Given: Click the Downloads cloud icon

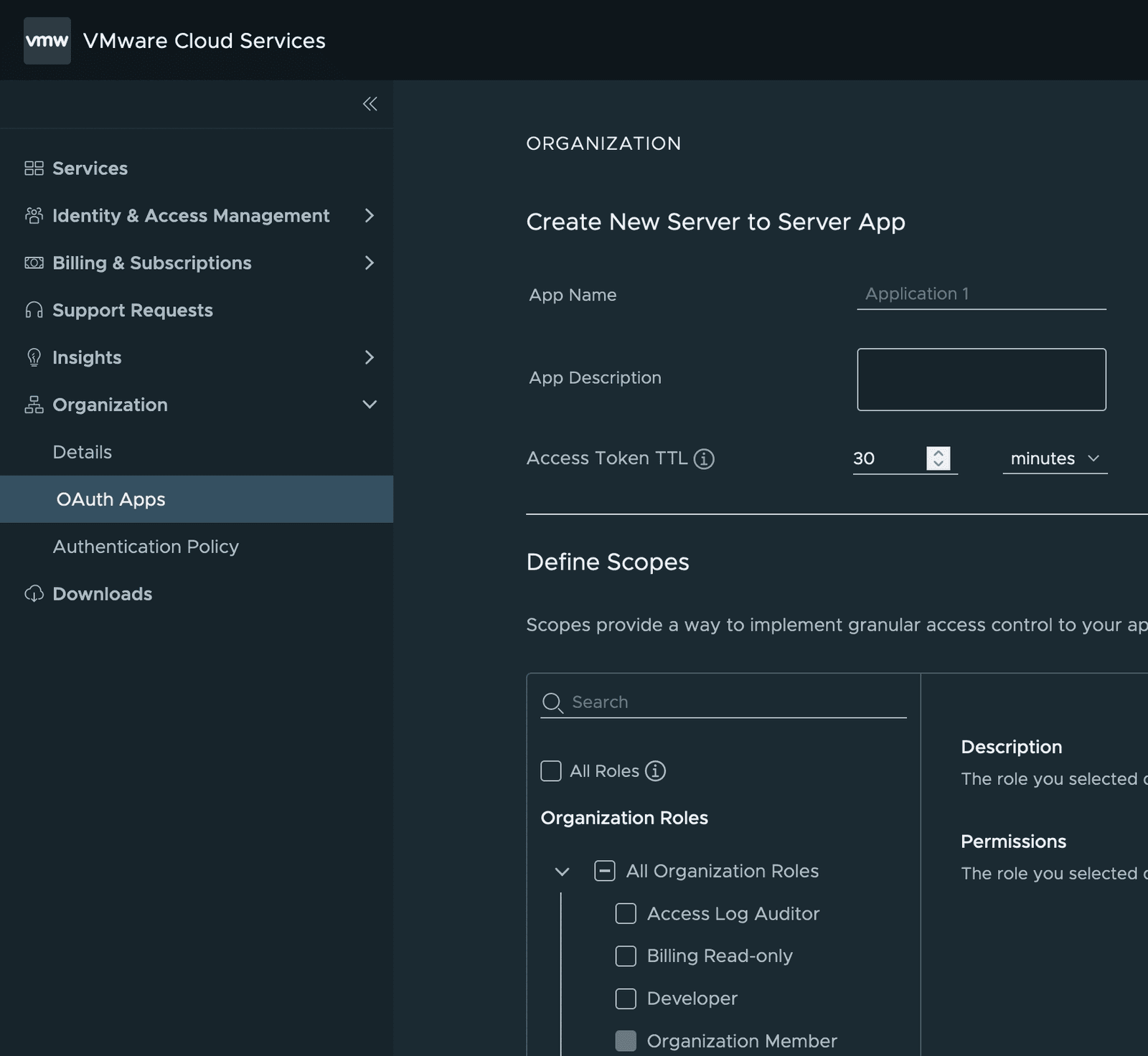Looking at the screenshot, I should coord(34,594).
